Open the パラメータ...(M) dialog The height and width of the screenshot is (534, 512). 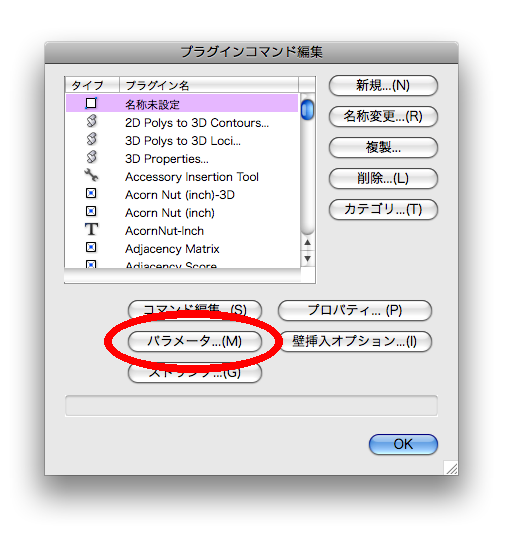(195, 341)
